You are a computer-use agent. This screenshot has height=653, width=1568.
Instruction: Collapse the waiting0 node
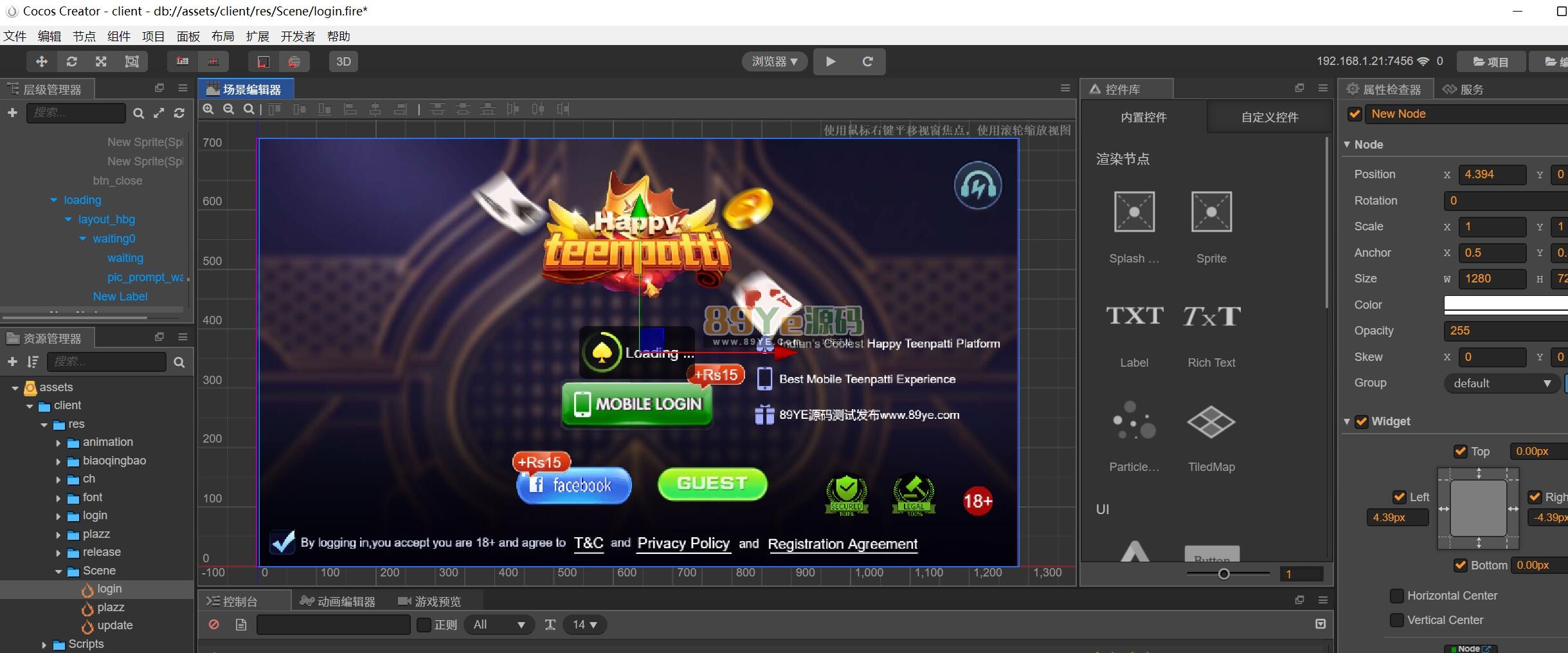point(82,239)
